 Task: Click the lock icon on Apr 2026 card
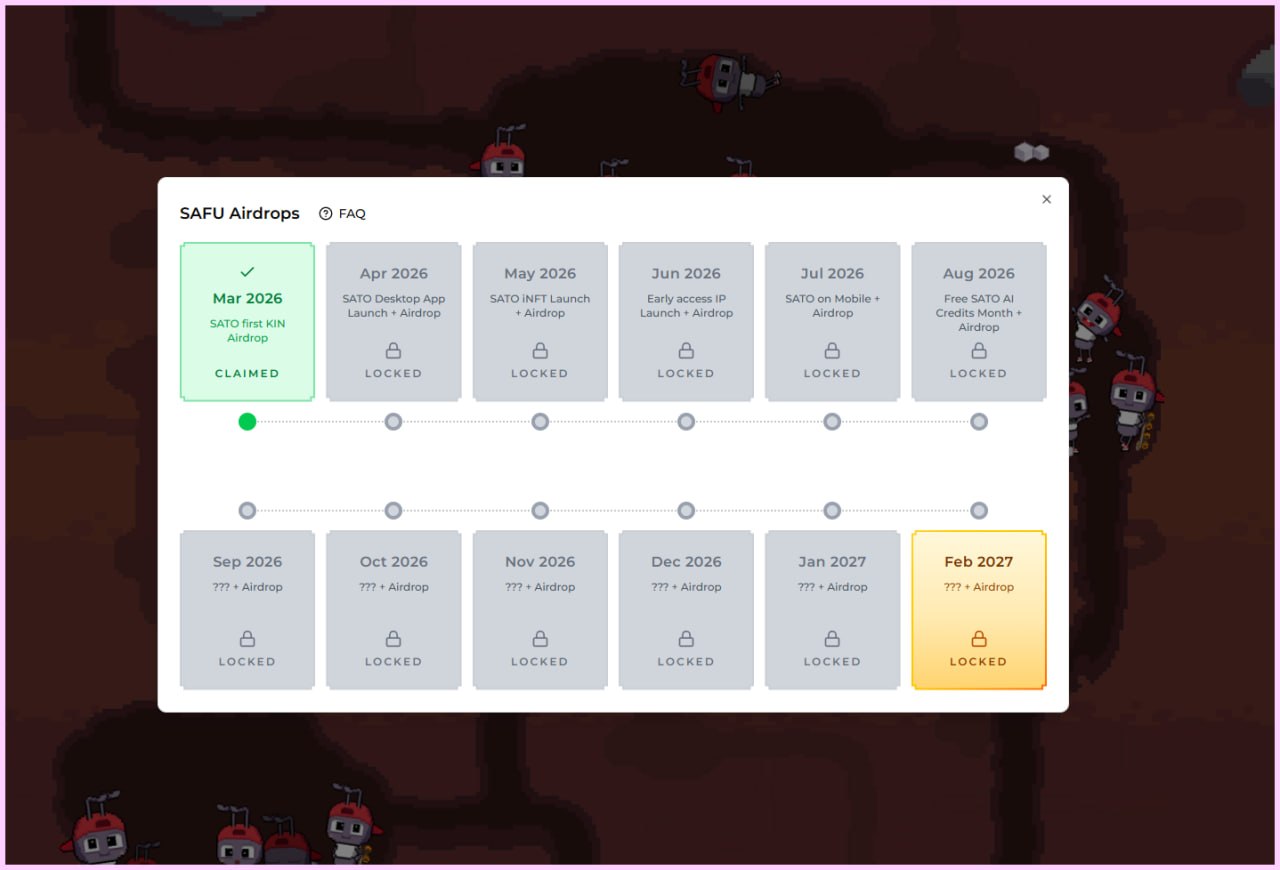tap(393, 351)
